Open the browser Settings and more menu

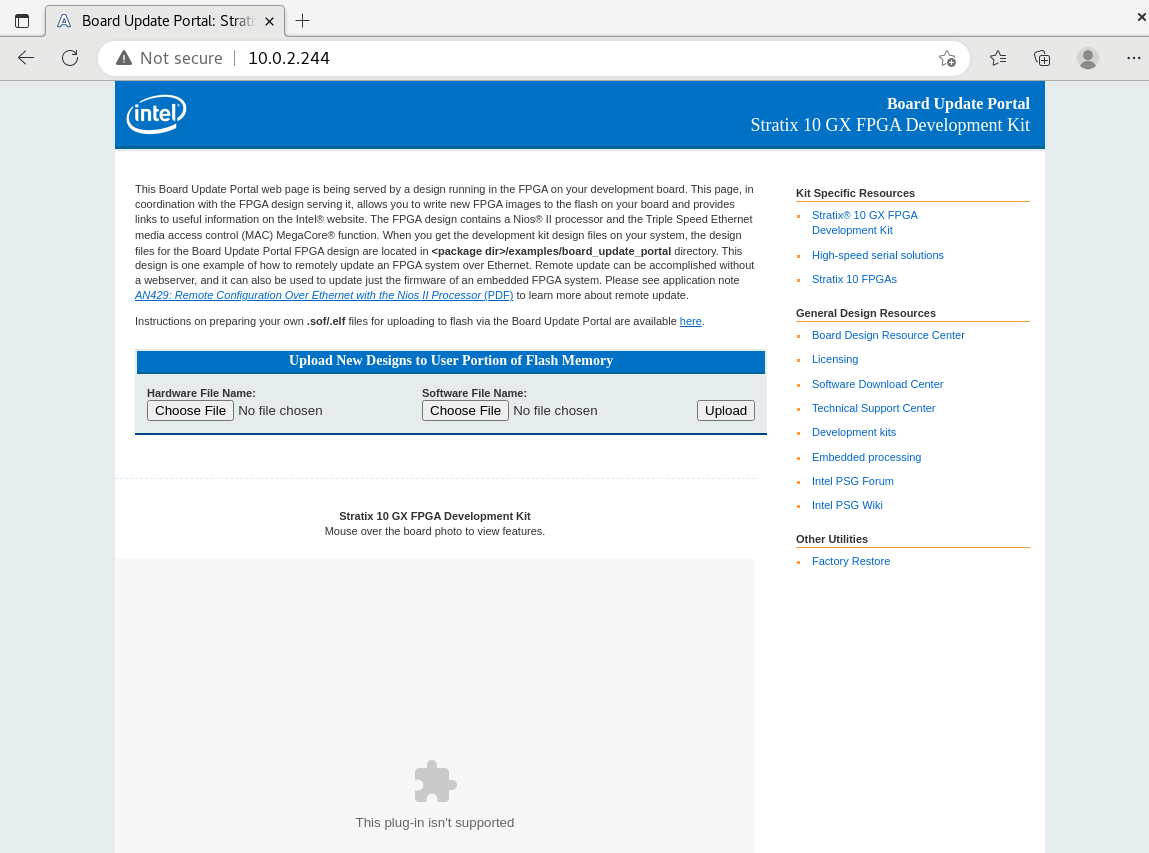pos(1133,58)
